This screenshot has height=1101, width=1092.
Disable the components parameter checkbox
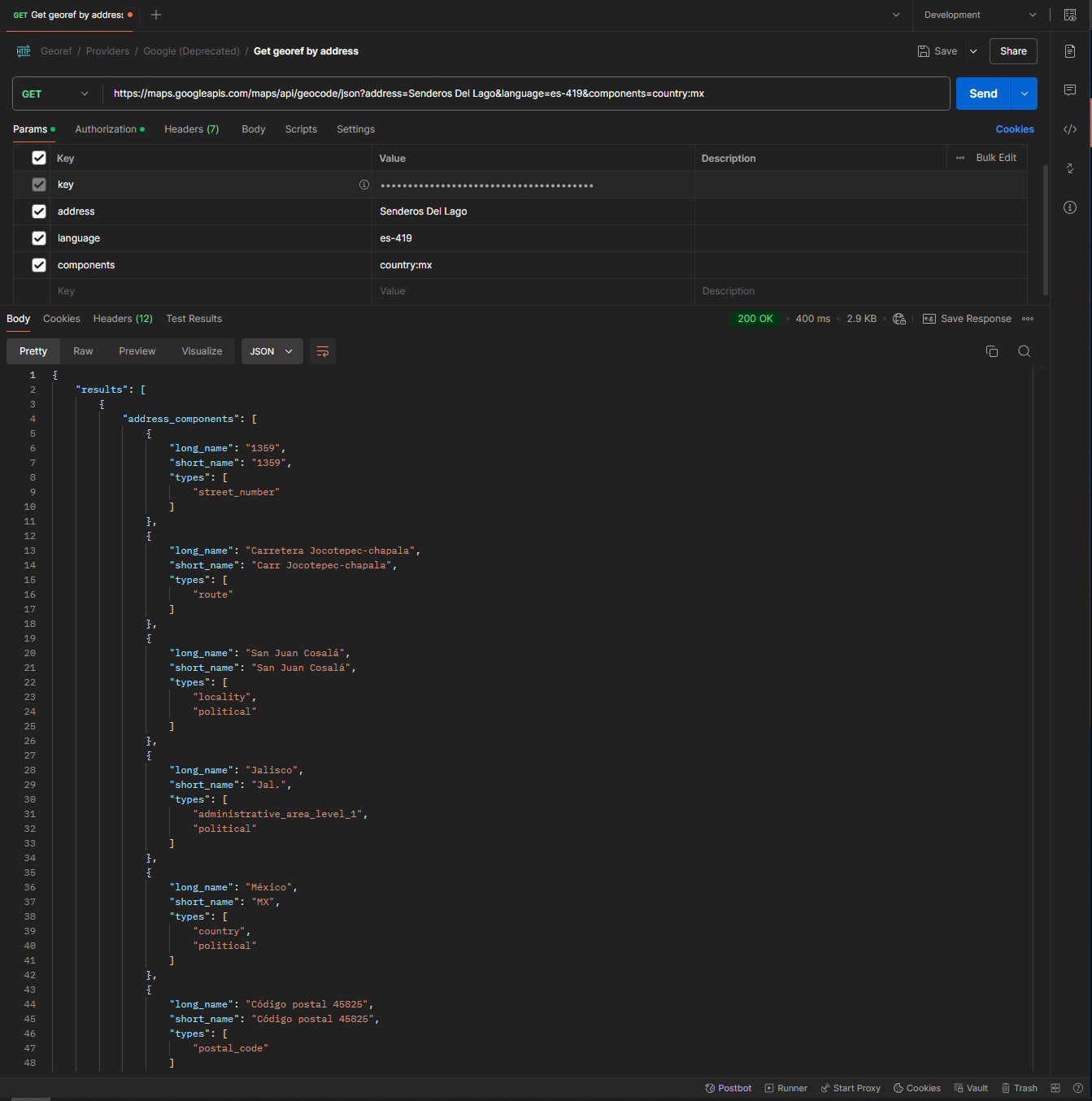(x=39, y=265)
